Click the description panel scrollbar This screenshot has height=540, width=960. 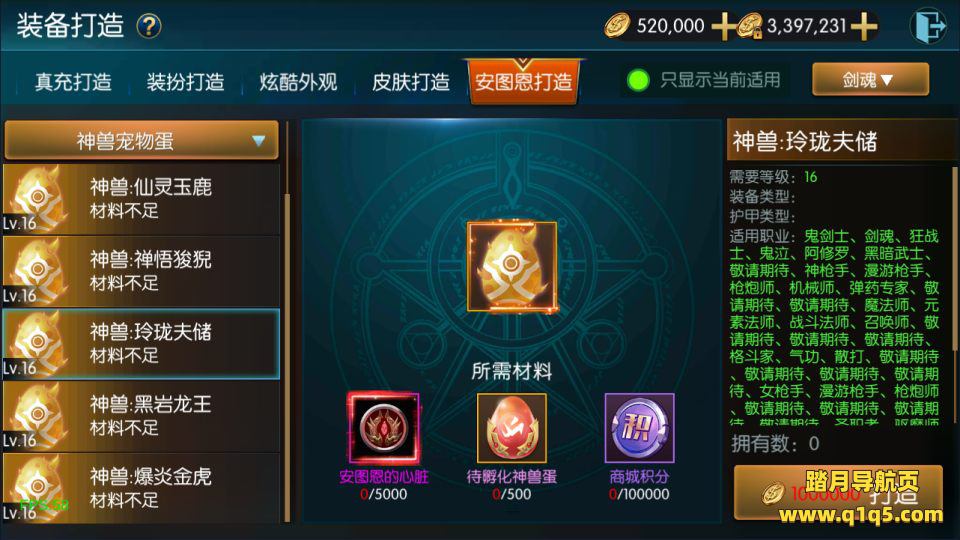coord(954,295)
